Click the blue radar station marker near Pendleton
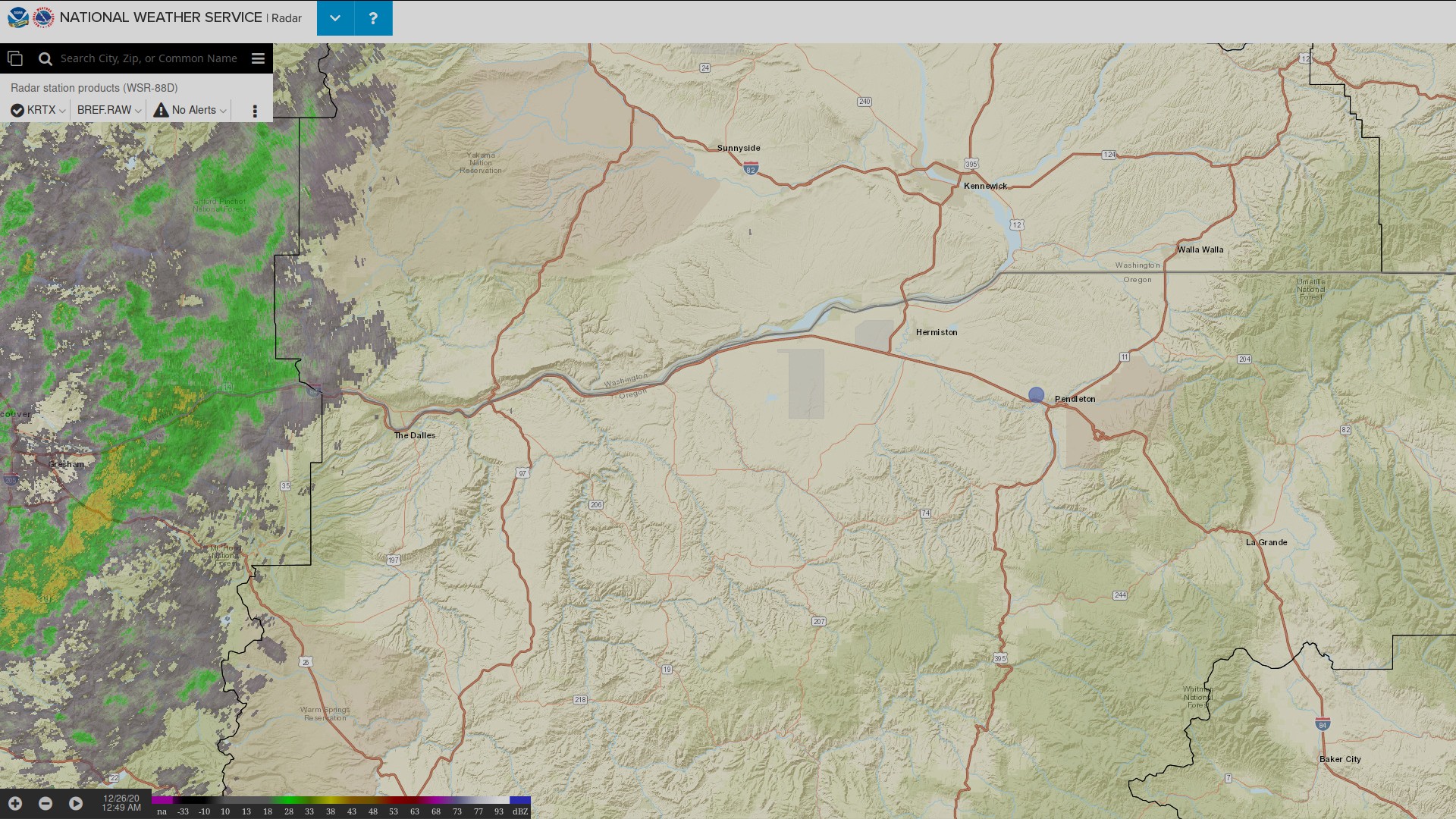Image resolution: width=1456 pixels, height=819 pixels. coord(1036,395)
